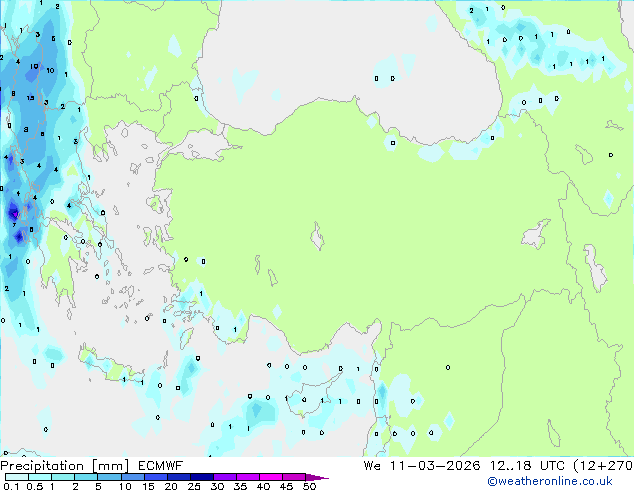The height and width of the screenshot is (490, 634).
Task: Select the 30–35 mm legend color swatch
Action: coord(225,477)
